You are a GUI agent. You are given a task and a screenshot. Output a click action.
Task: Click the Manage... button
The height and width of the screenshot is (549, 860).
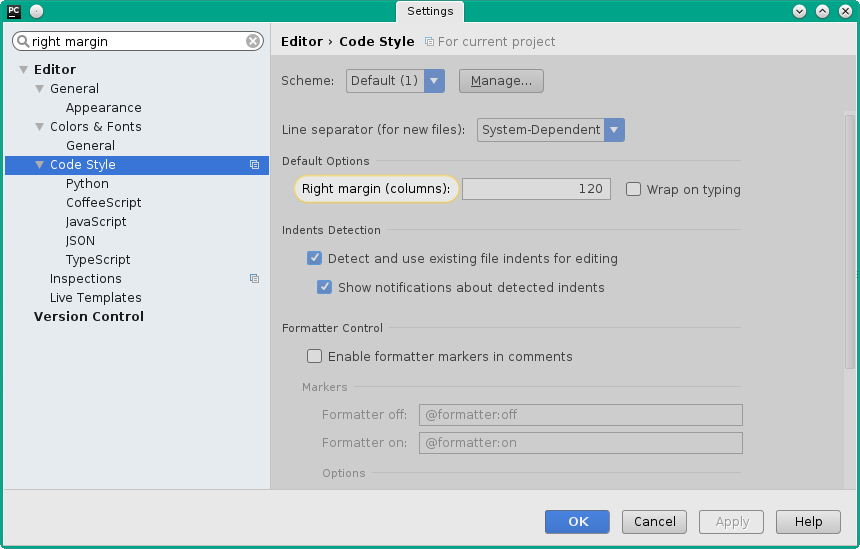pos(501,81)
